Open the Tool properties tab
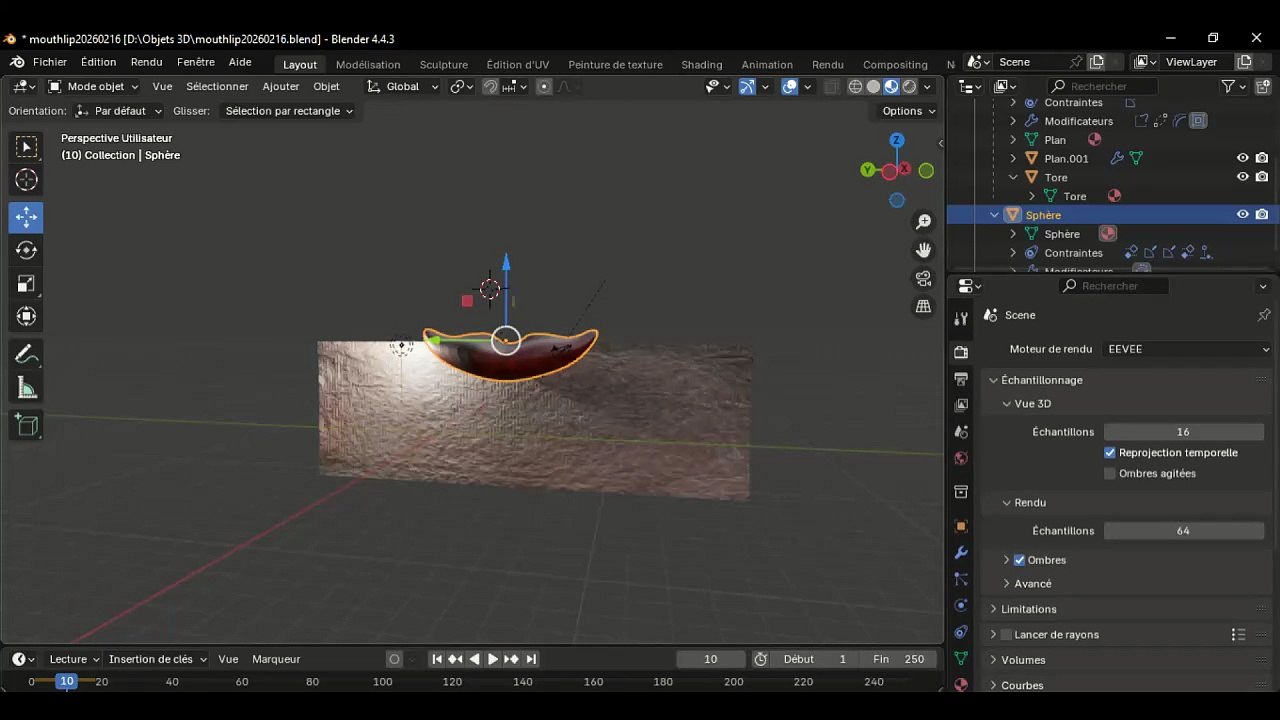The height and width of the screenshot is (720, 1280). click(961, 318)
